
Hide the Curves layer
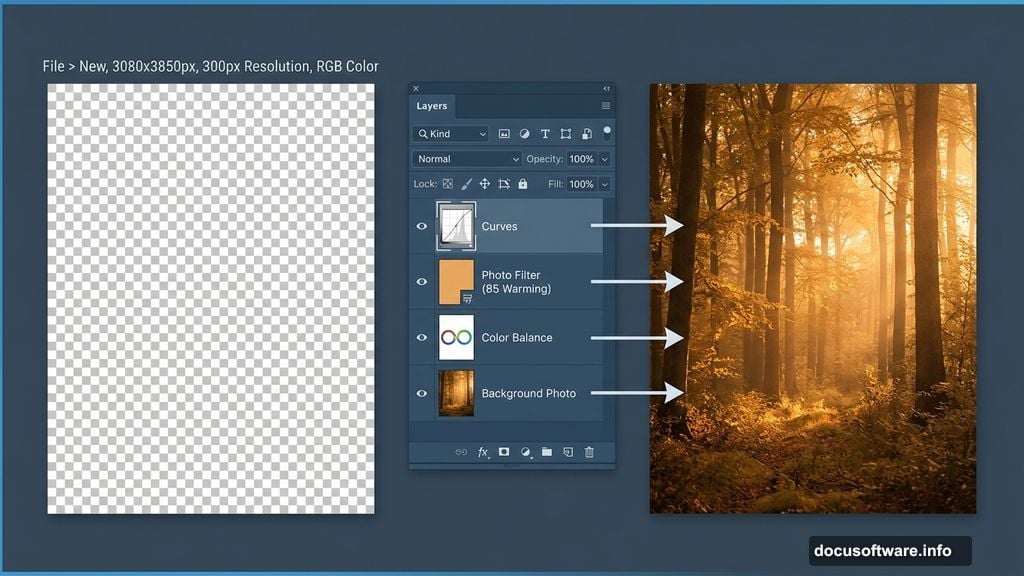pos(421,226)
